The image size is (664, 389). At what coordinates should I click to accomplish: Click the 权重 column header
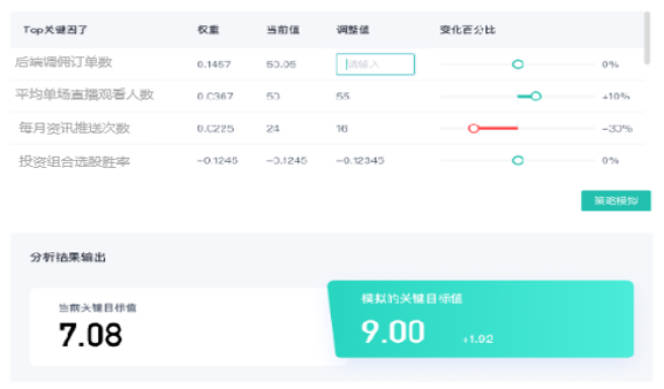pyautogui.click(x=208, y=30)
